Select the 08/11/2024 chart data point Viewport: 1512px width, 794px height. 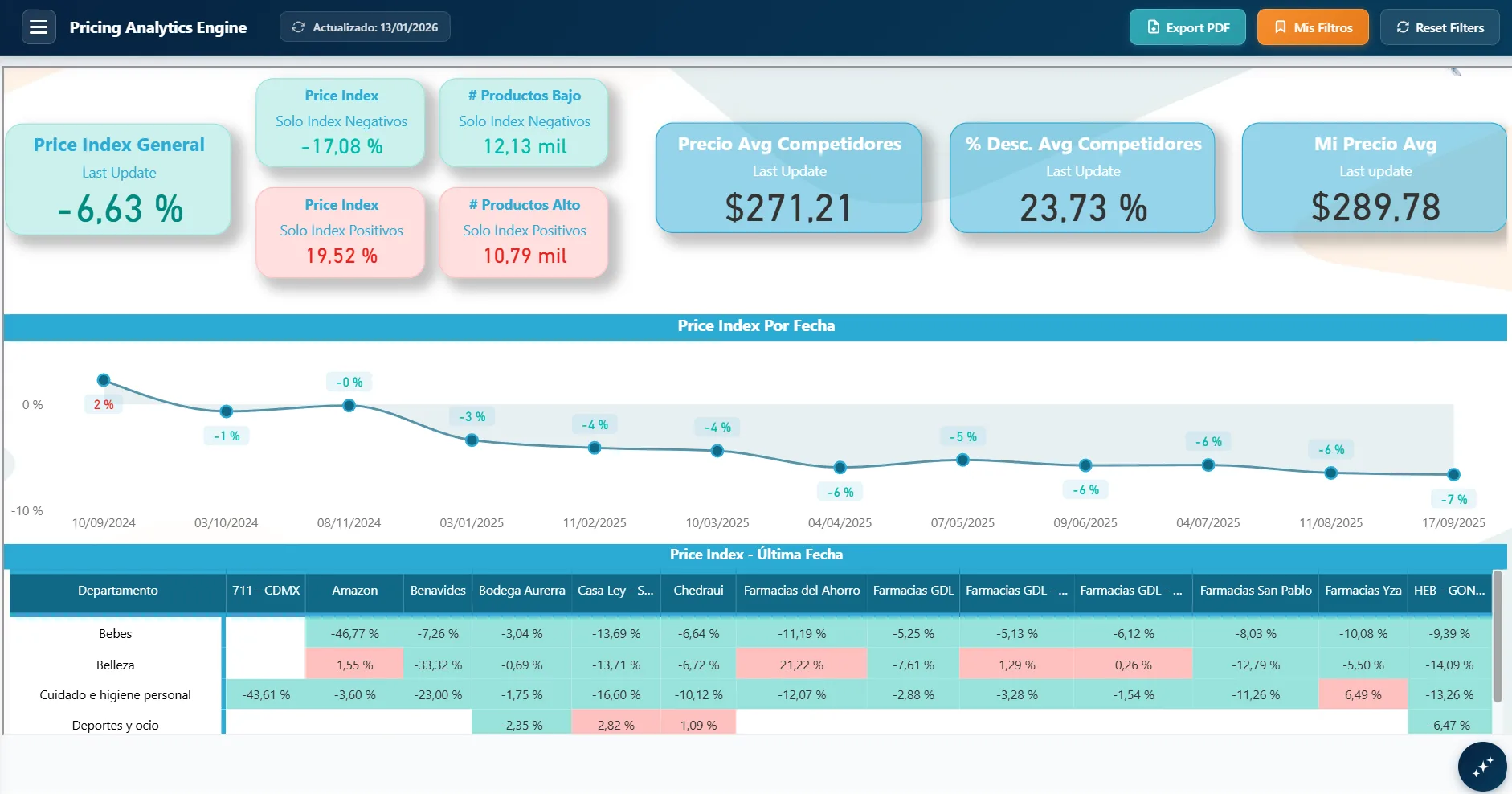[349, 406]
